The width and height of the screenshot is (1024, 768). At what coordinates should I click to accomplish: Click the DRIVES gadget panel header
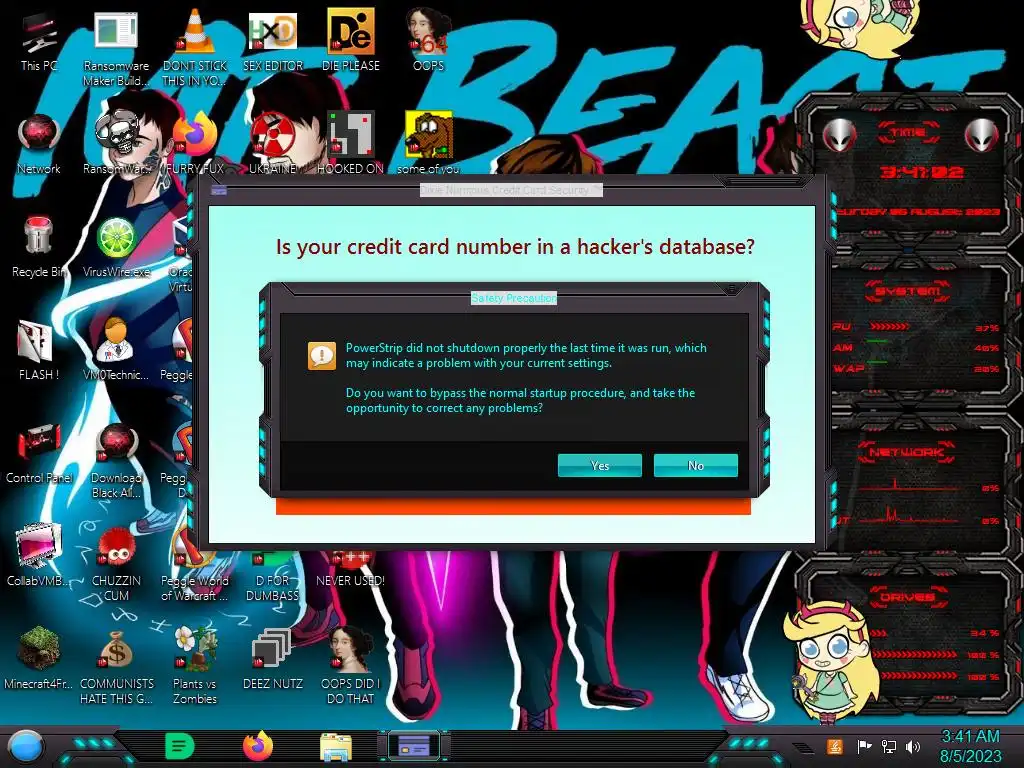[x=908, y=597]
